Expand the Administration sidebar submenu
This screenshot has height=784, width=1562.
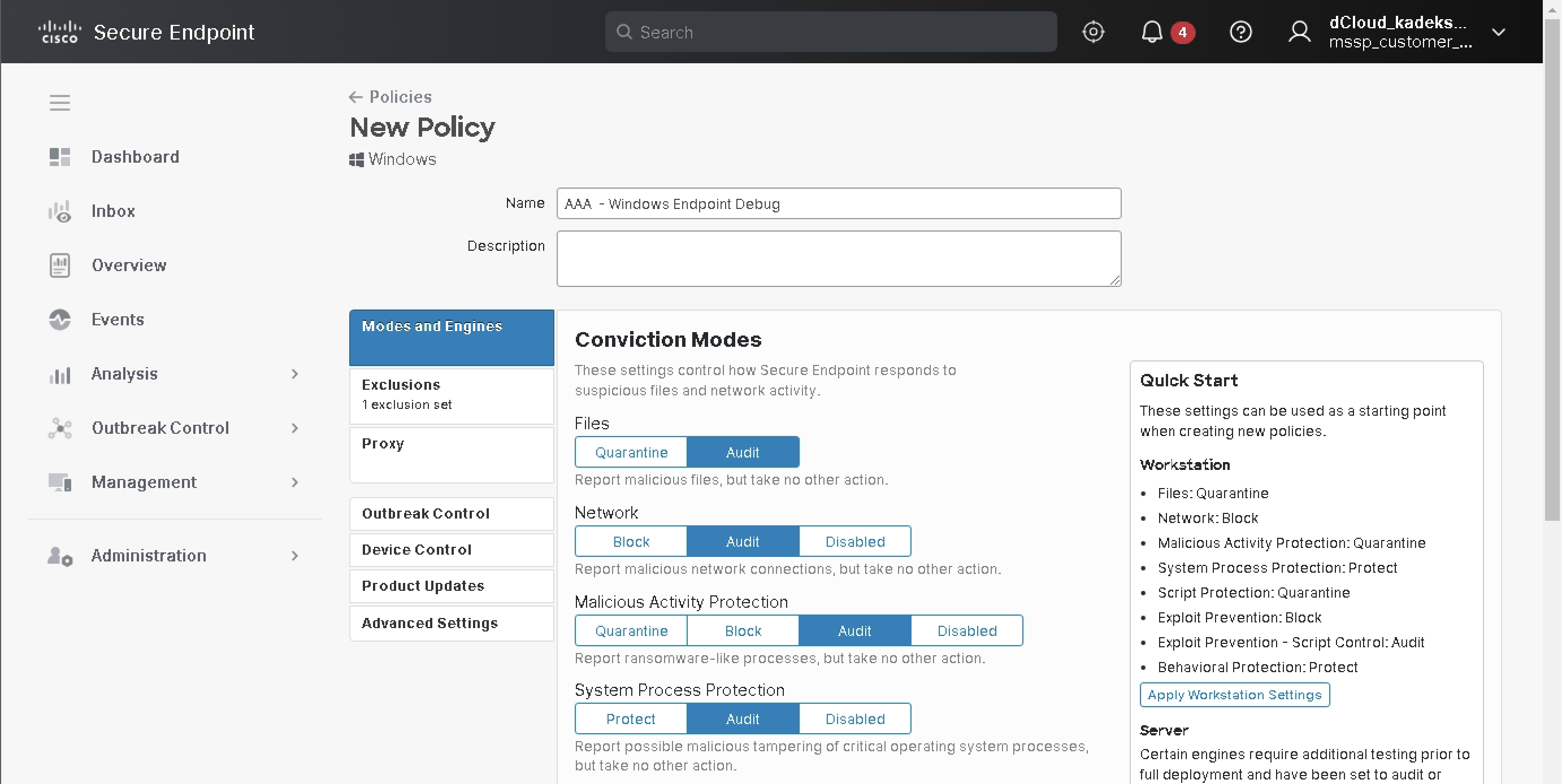(x=294, y=556)
